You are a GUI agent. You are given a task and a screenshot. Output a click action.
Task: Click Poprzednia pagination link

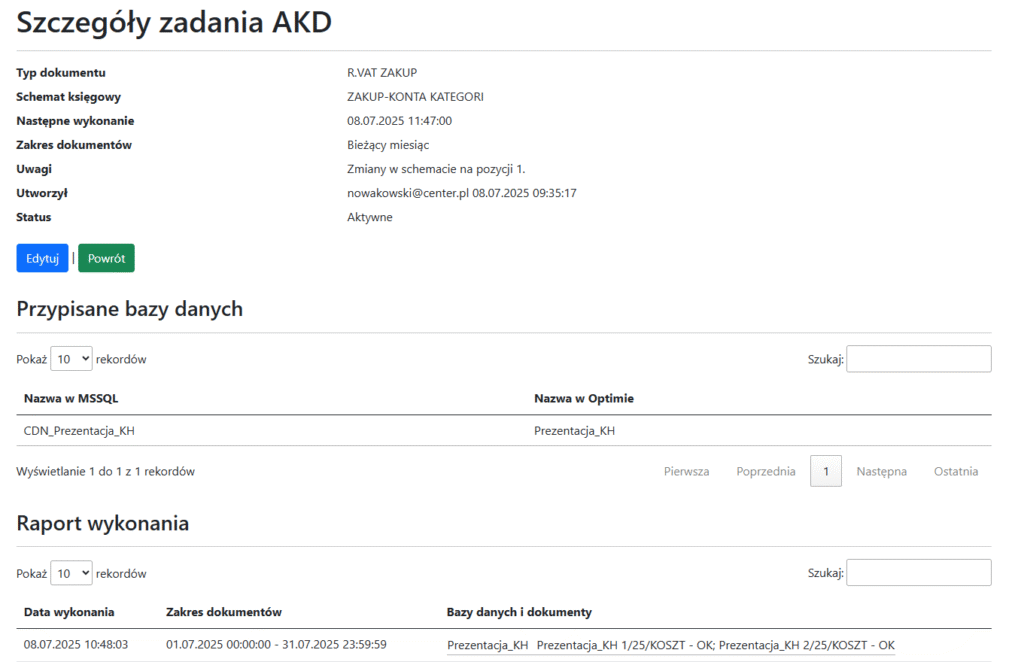coord(766,471)
